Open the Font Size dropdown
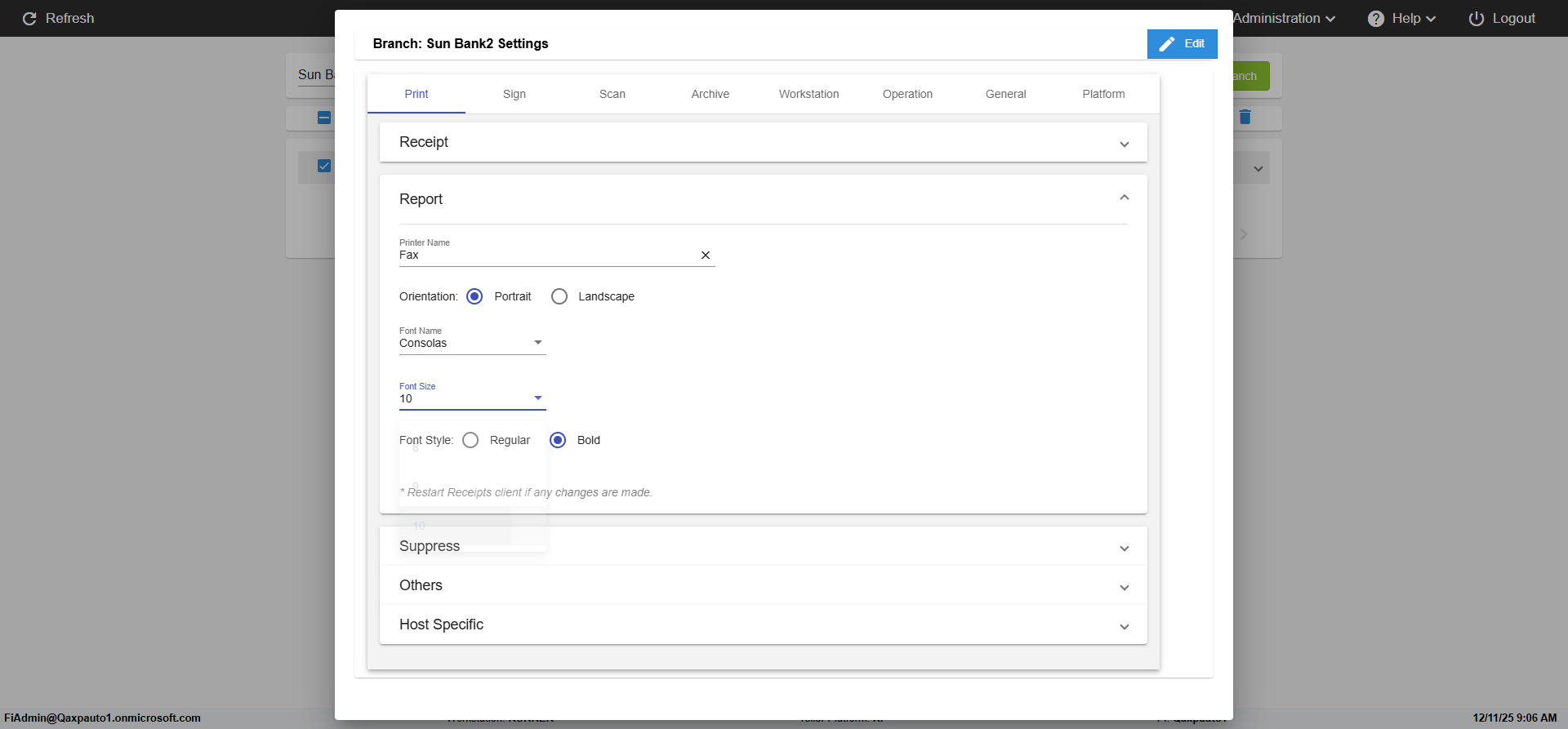Image resolution: width=1568 pixels, height=729 pixels. 537,398
